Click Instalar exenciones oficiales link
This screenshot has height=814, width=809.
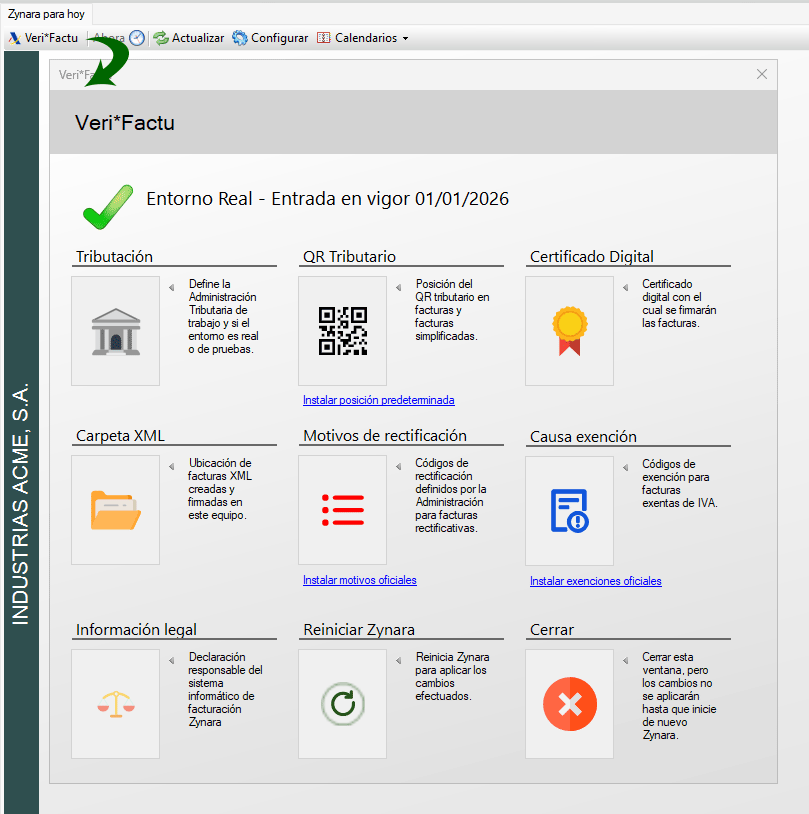(x=595, y=581)
